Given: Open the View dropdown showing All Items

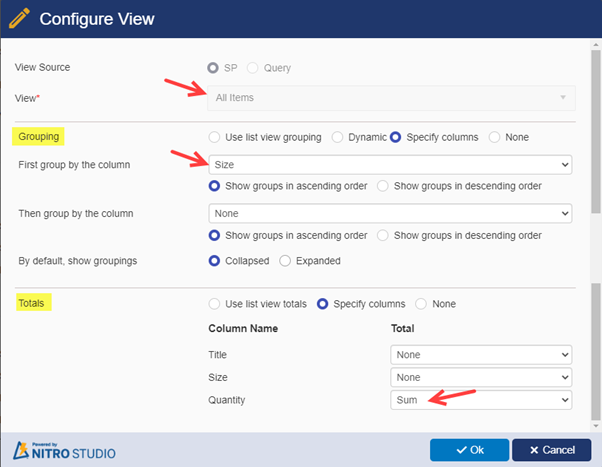Looking at the screenshot, I should (391, 98).
